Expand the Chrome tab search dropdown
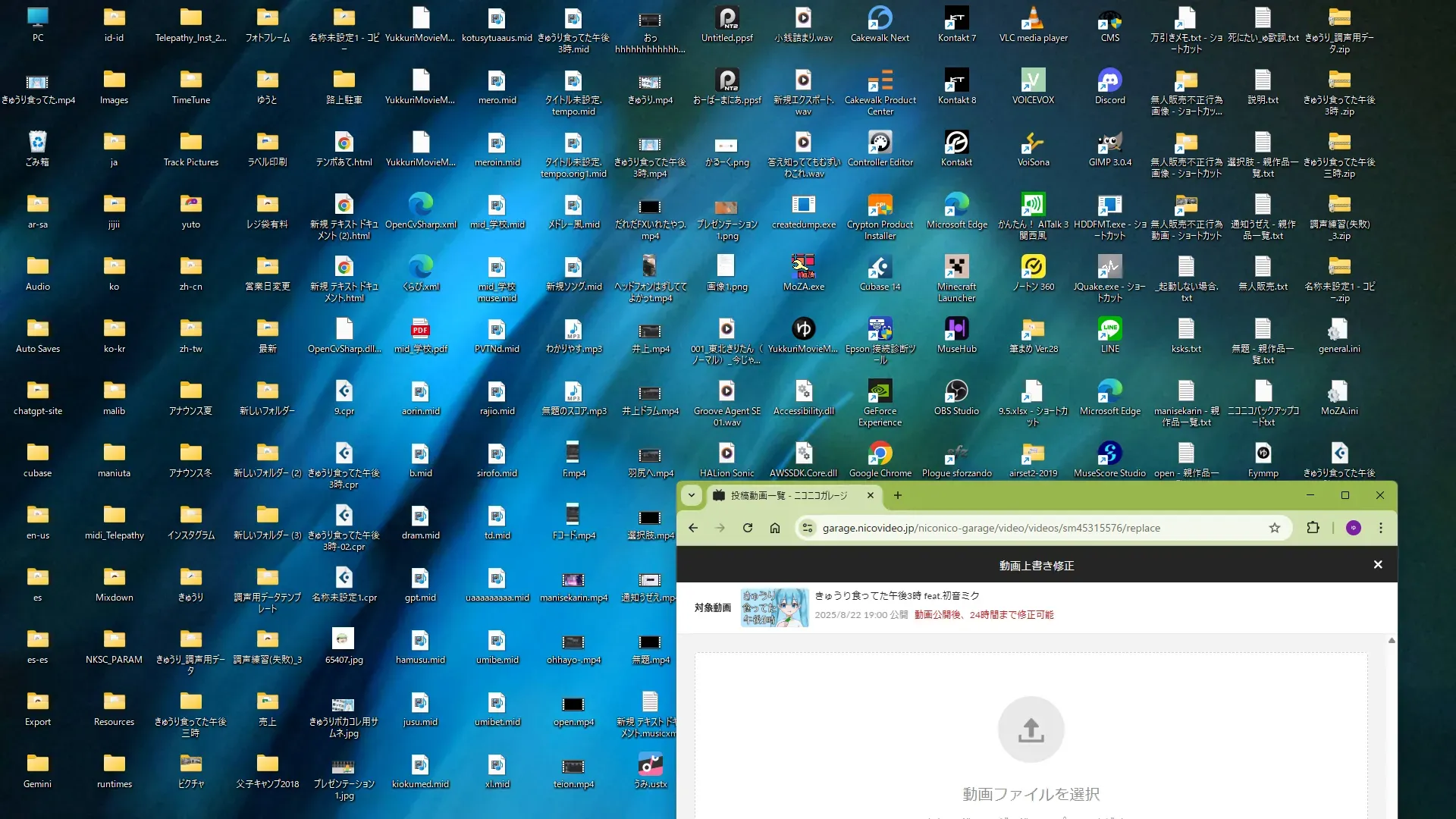Screen dimensions: 1456x819 click(691, 495)
